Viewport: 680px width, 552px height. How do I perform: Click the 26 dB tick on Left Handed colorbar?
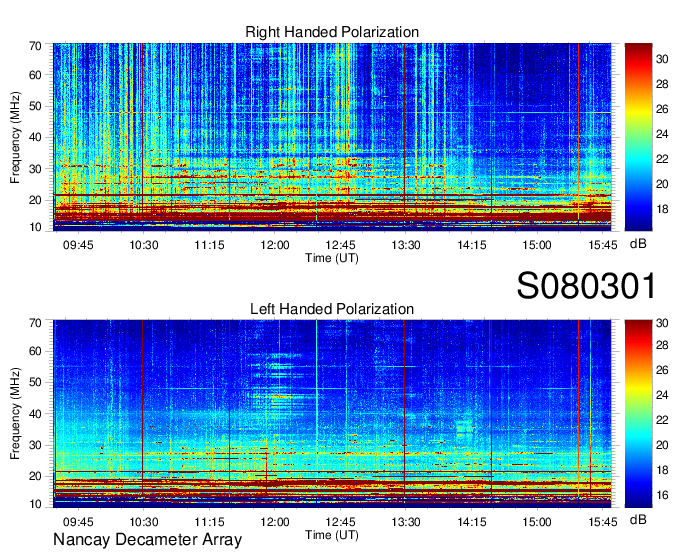click(x=662, y=370)
